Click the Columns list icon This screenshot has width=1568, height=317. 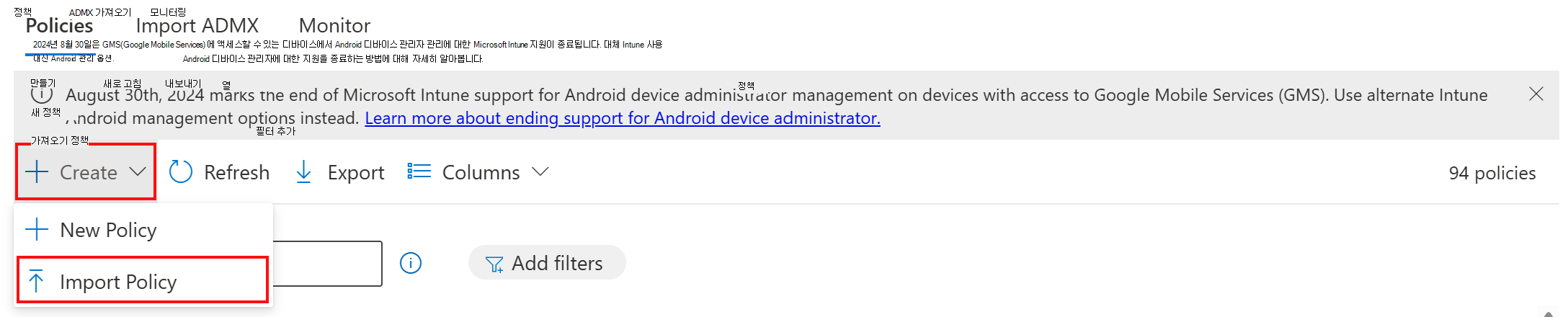(x=419, y=171)
